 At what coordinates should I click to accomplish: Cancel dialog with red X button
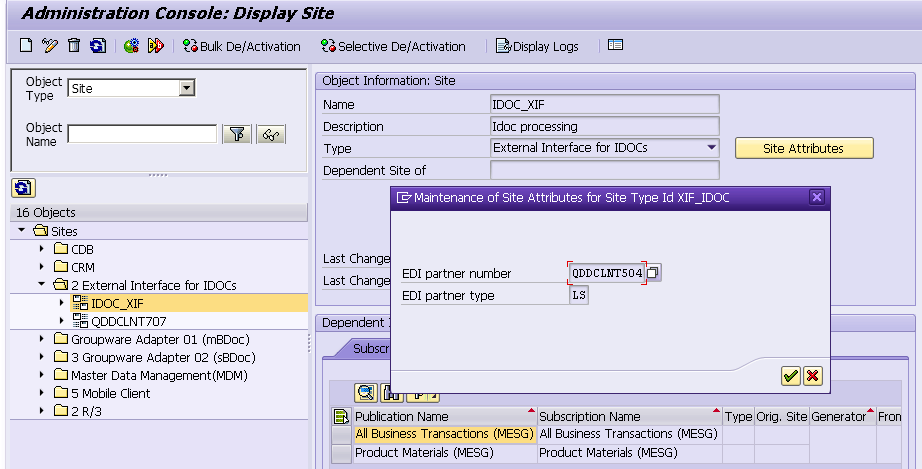[x=812, y=376]
